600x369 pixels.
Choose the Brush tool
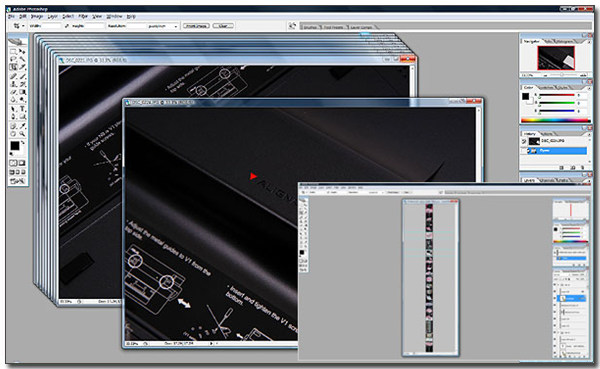coord(23,76)
